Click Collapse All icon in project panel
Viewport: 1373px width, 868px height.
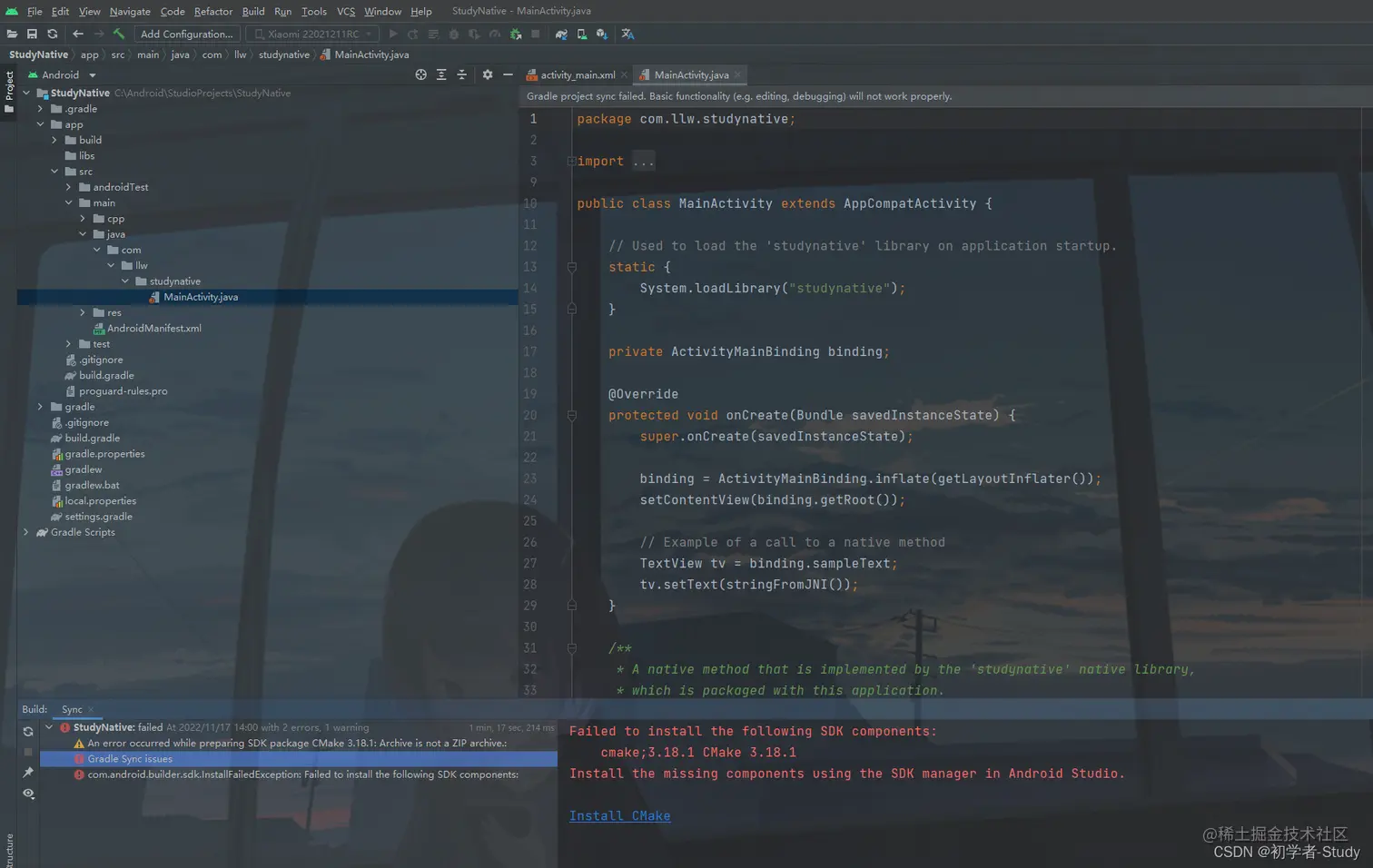click(461, 75)
